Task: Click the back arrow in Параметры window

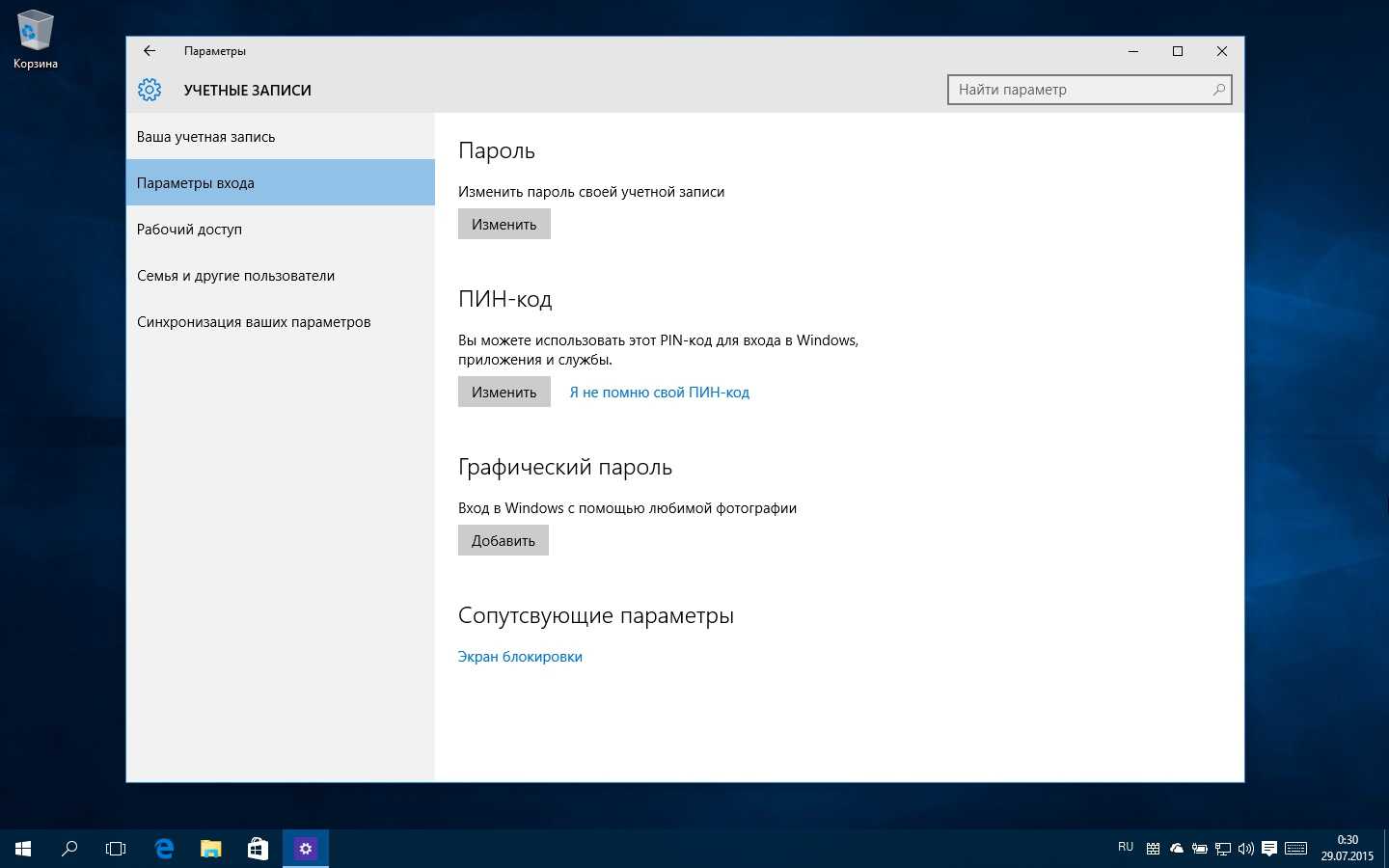Action: point(150,51)
